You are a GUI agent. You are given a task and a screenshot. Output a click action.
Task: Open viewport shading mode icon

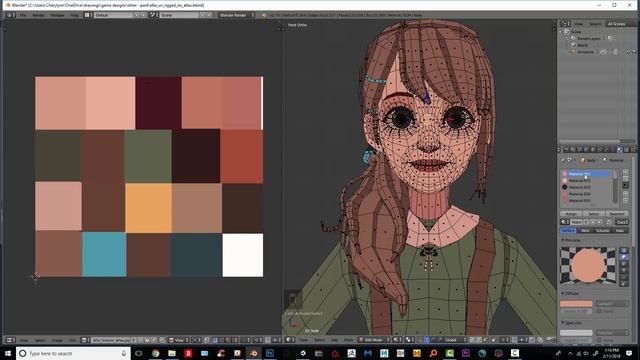pos(397,340)
